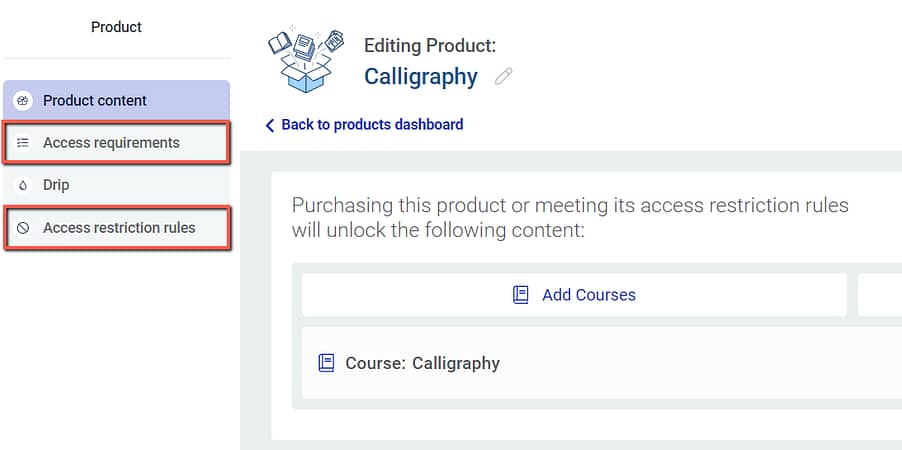This screenshot has height=450, width=902.
Task: Click the Editing Product heading label
Action: 430,45
